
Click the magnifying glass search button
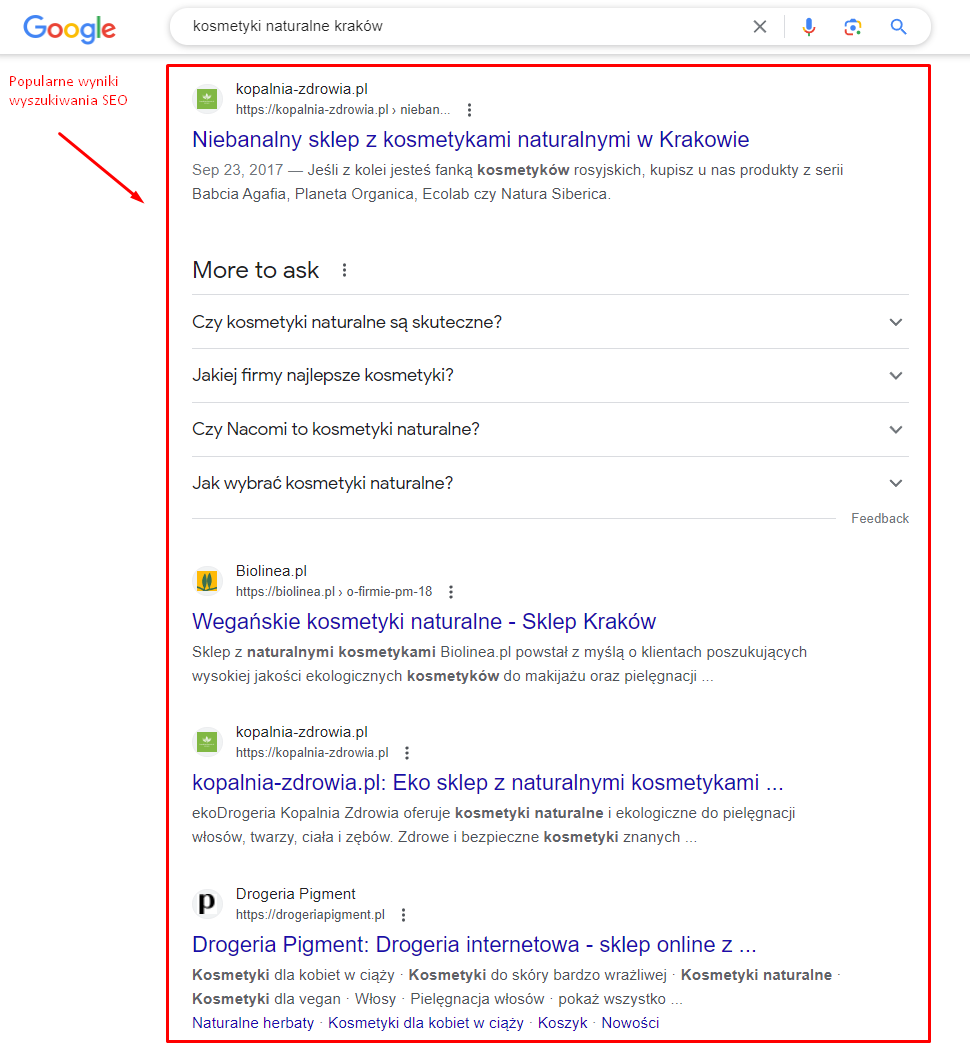pyautogui.click(x=898, y=26)
